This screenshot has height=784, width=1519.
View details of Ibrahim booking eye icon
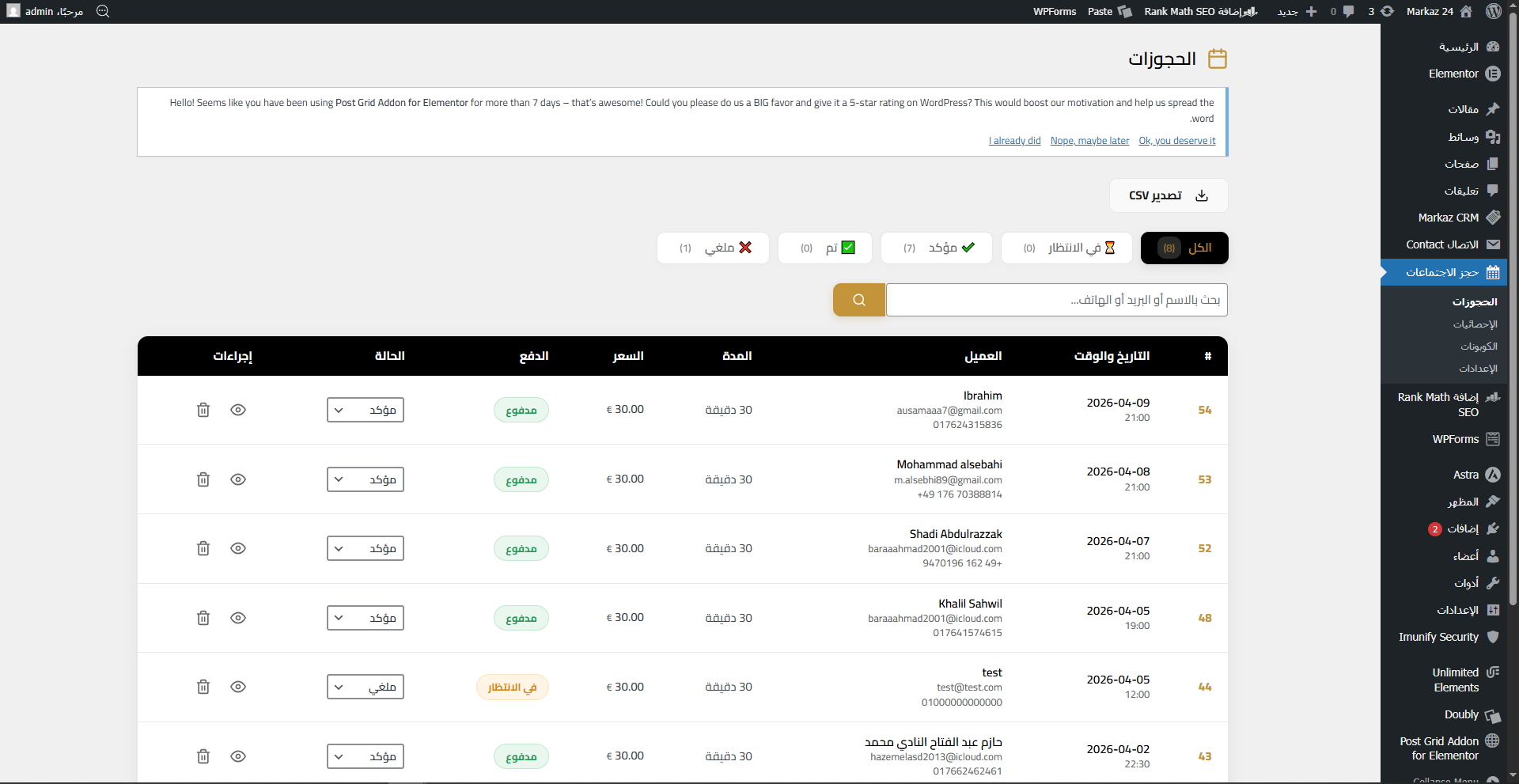pos(238,410)
